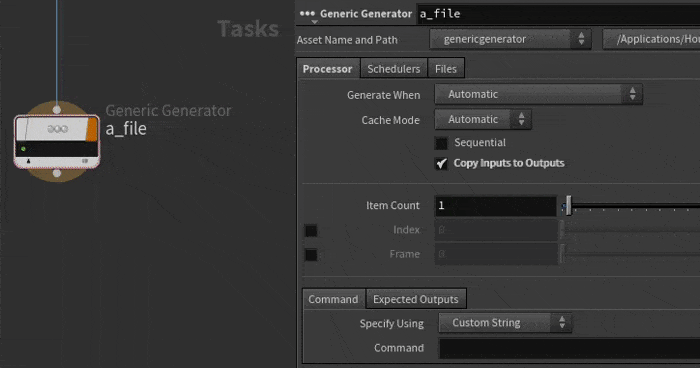Open the Generate When dropdown
The image size is (700, 368).
click(x=538, y=94)
